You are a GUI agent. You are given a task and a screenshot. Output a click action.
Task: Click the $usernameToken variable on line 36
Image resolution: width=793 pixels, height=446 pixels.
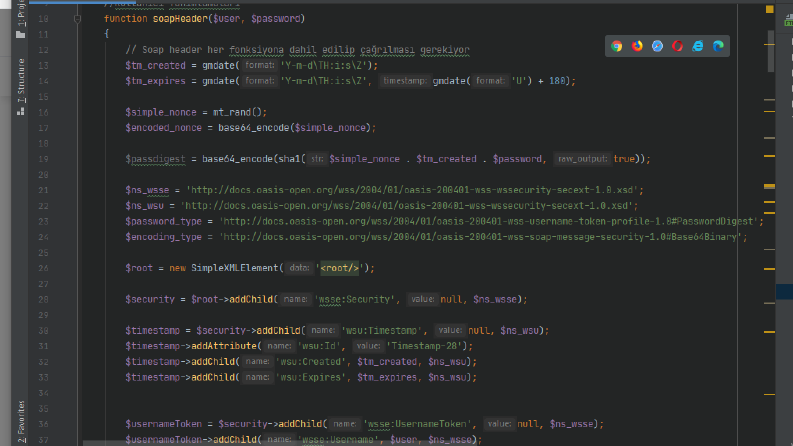[163, 424]
